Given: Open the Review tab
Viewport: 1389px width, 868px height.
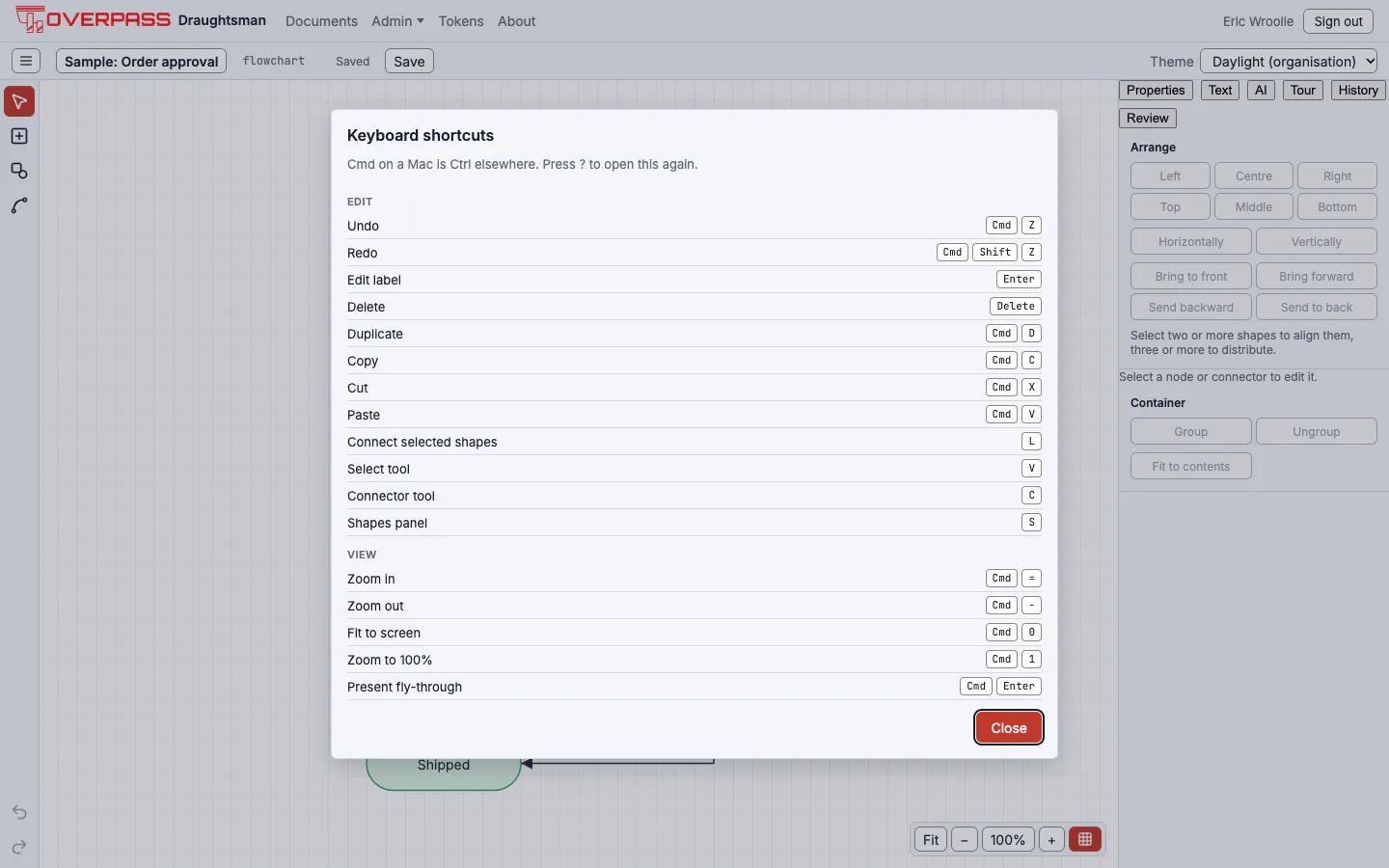Looking at the screenshot, I should 1148,118.
